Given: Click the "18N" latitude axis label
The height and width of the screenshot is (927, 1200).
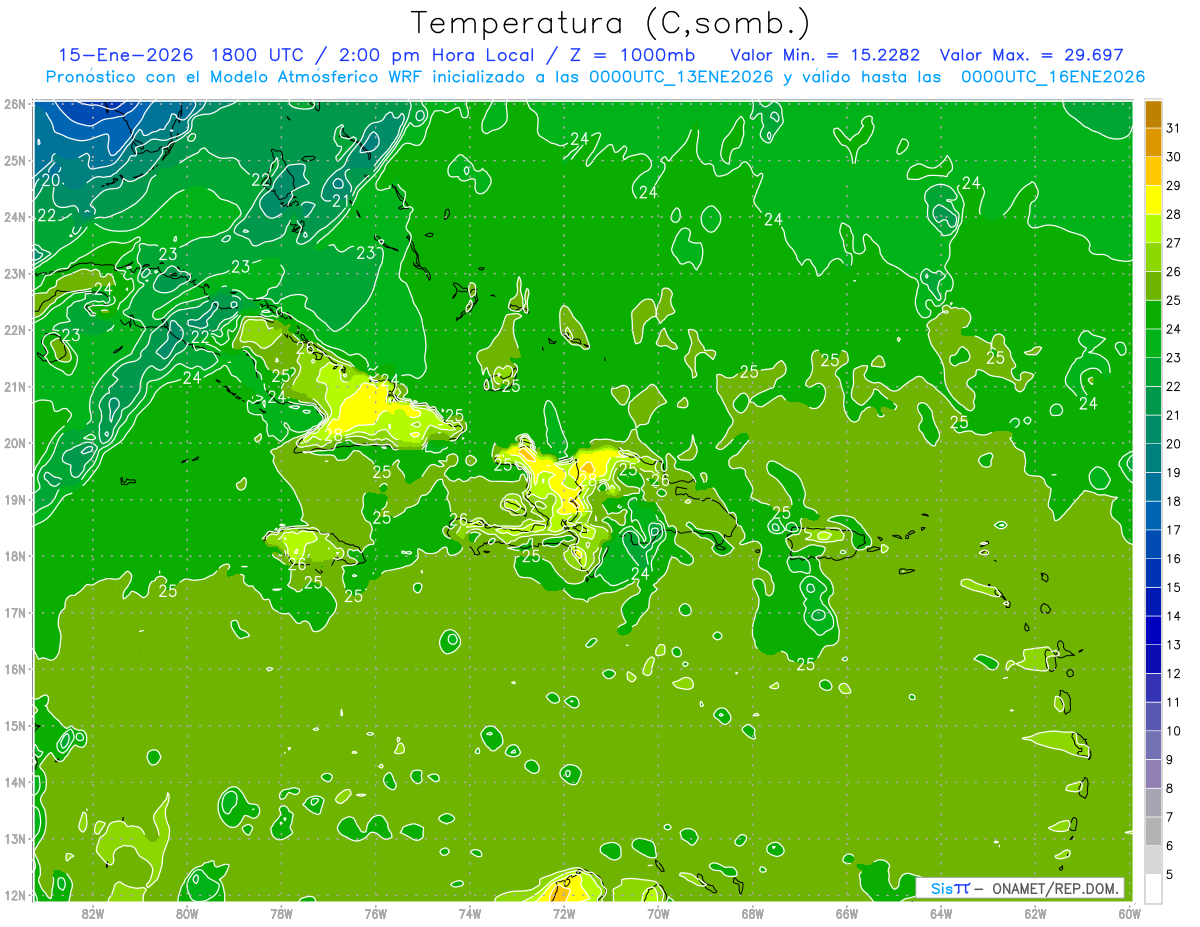Looking at the screenshot, I should [14, 556].
